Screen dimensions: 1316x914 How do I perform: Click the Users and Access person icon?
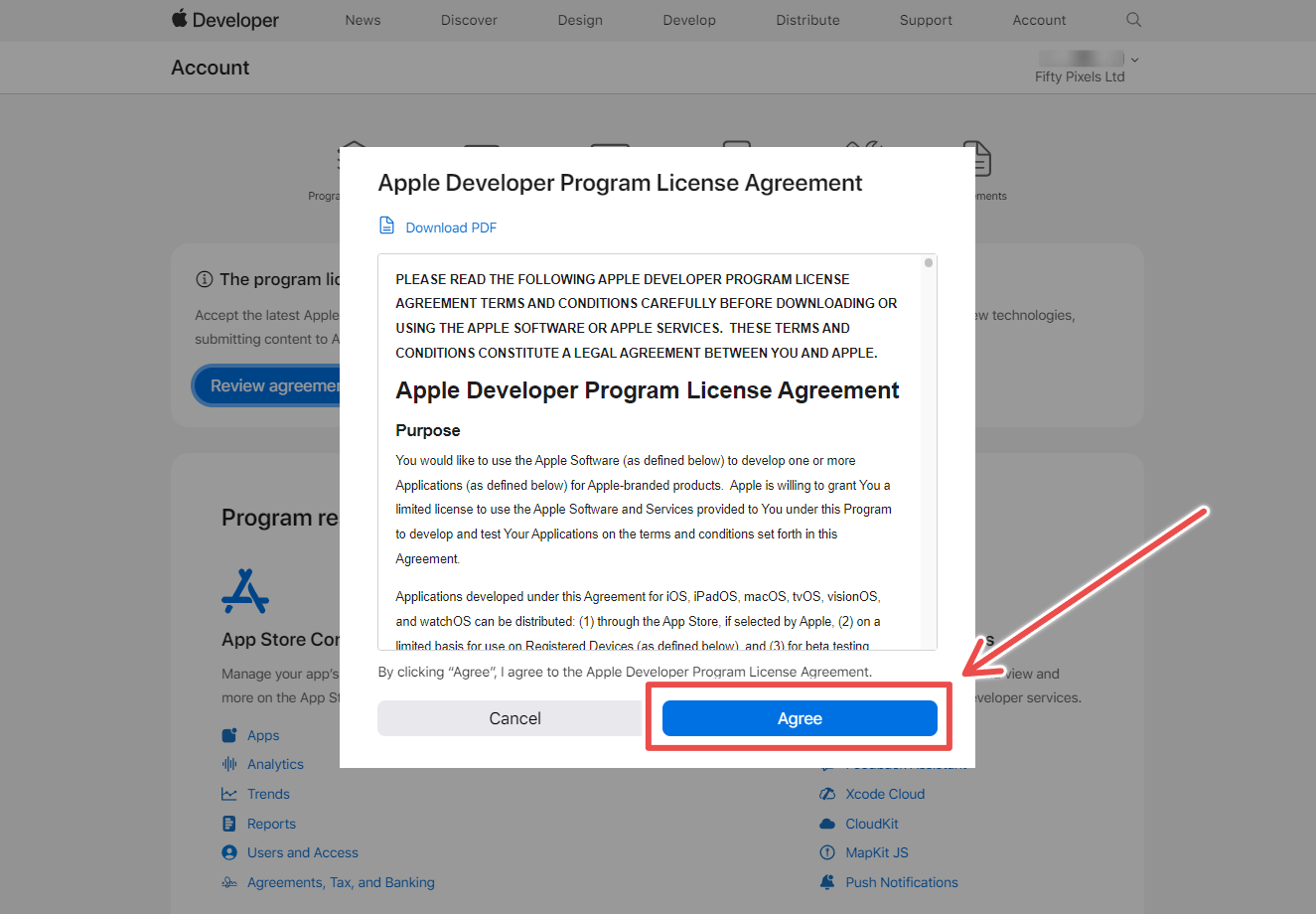coord(229,852)
